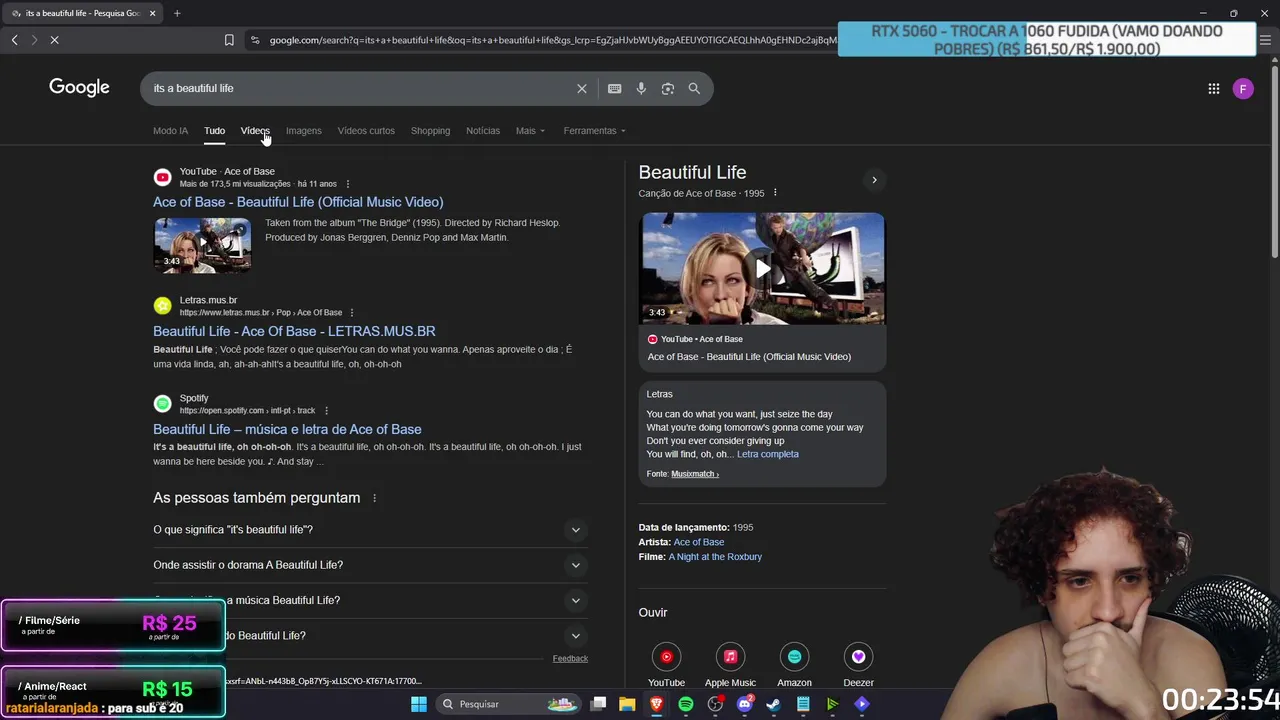
Task: Switch to the 'Imagens' tab
Action: (303, 131)
